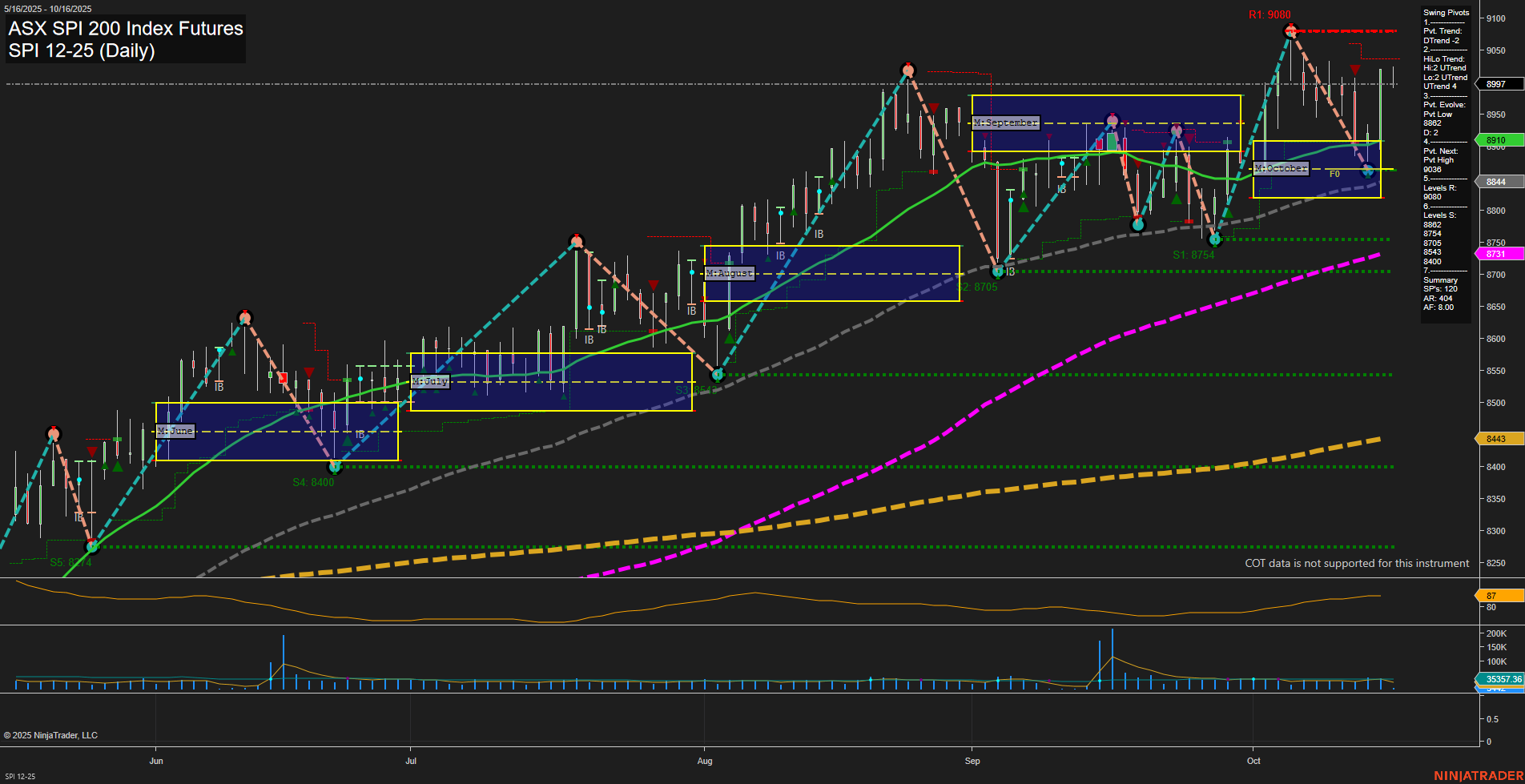Click the gray 8844 price marker on the axis
Screen dimensions: 1525x784
[1497, 181]
